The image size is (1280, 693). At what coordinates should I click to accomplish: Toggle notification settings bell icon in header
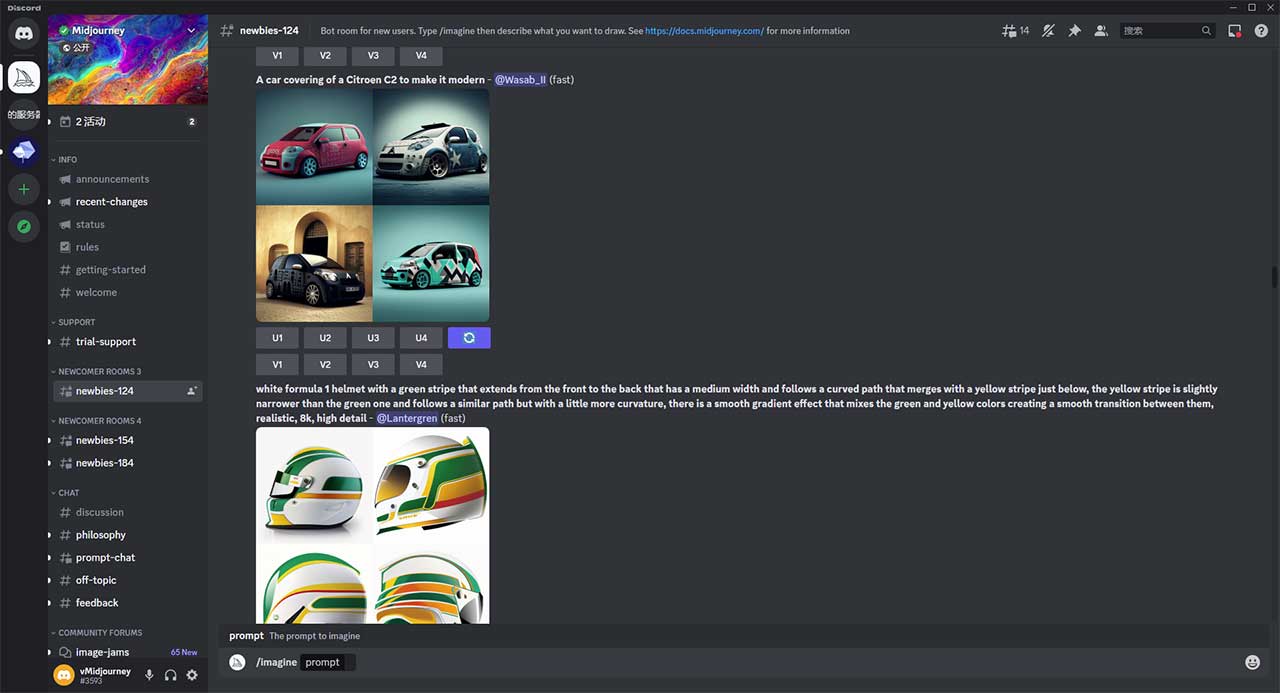point(1048,31)
